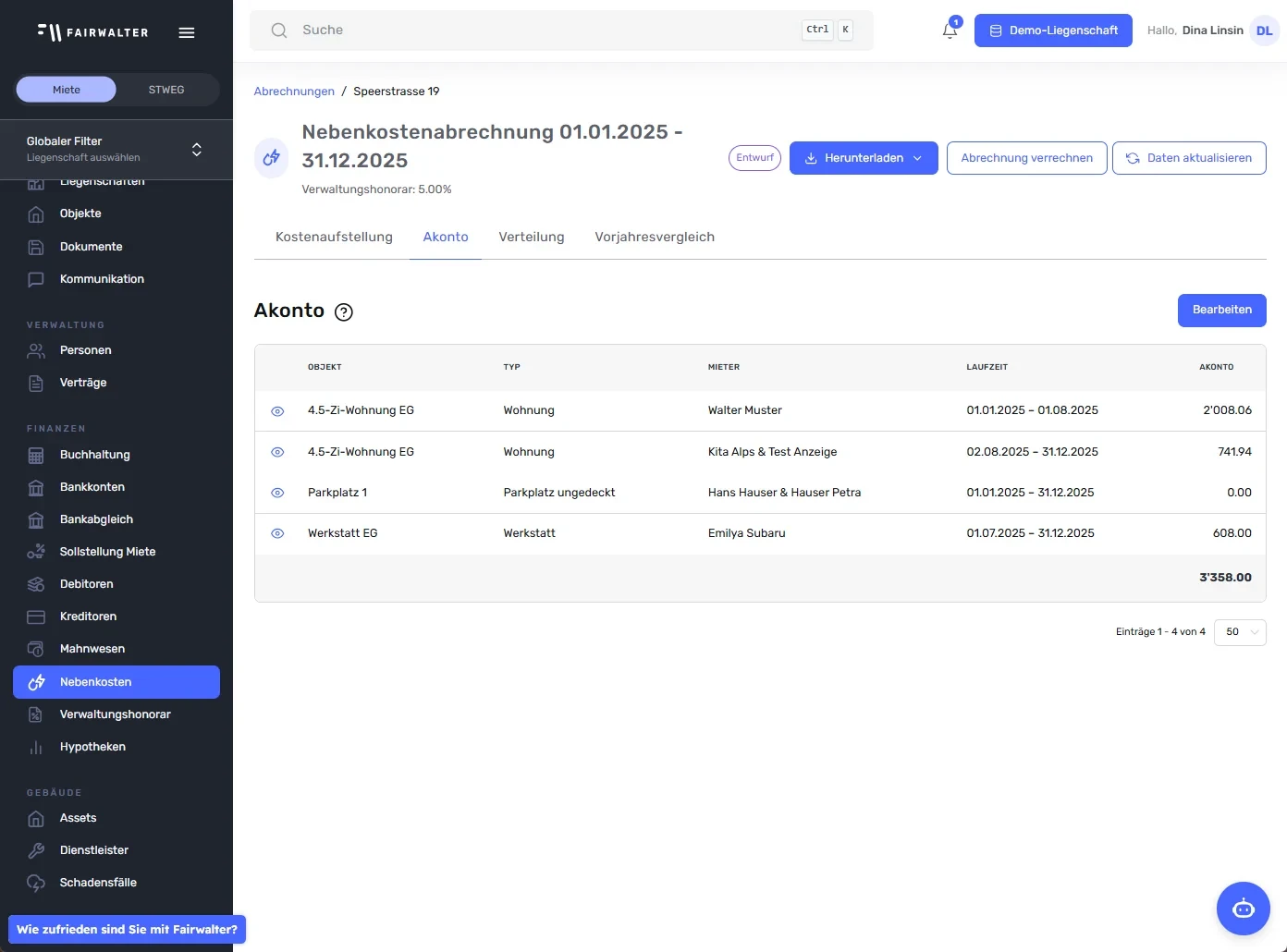View the Parkplatz 1 row eye icon
The width and height of the screenshot is (1287, 952).
click(277, 493)
